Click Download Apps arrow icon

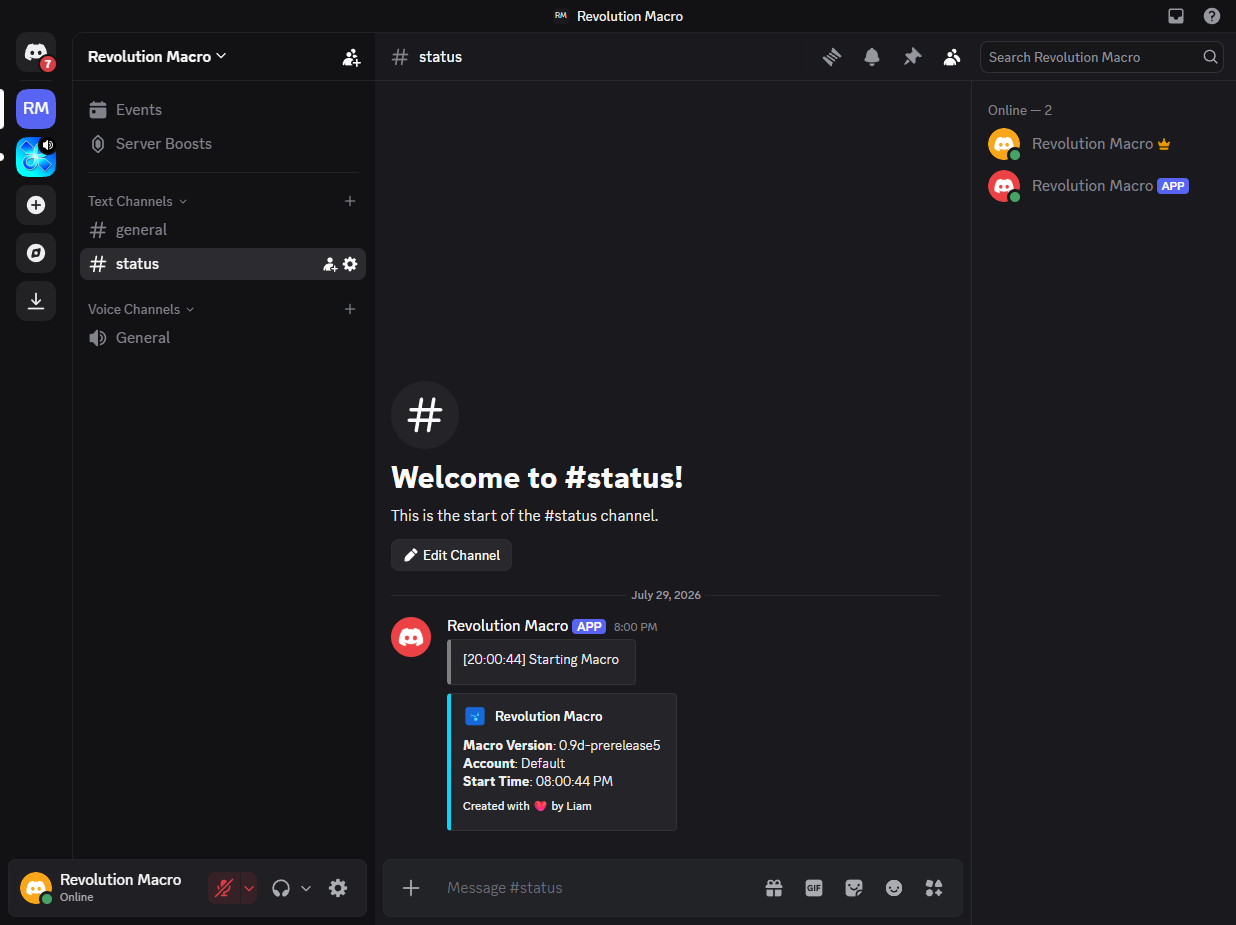(36, 301)
